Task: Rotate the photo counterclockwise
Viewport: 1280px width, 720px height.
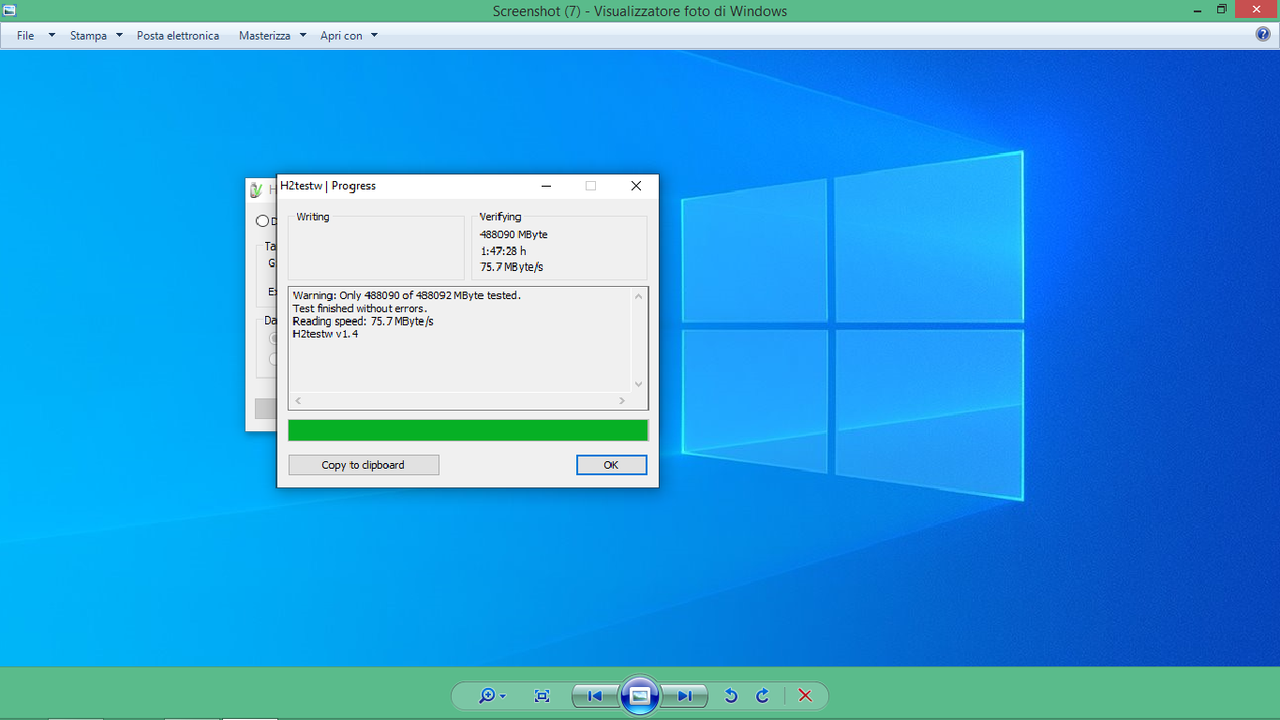Action: pyautogui.click(x=731, y=696)
